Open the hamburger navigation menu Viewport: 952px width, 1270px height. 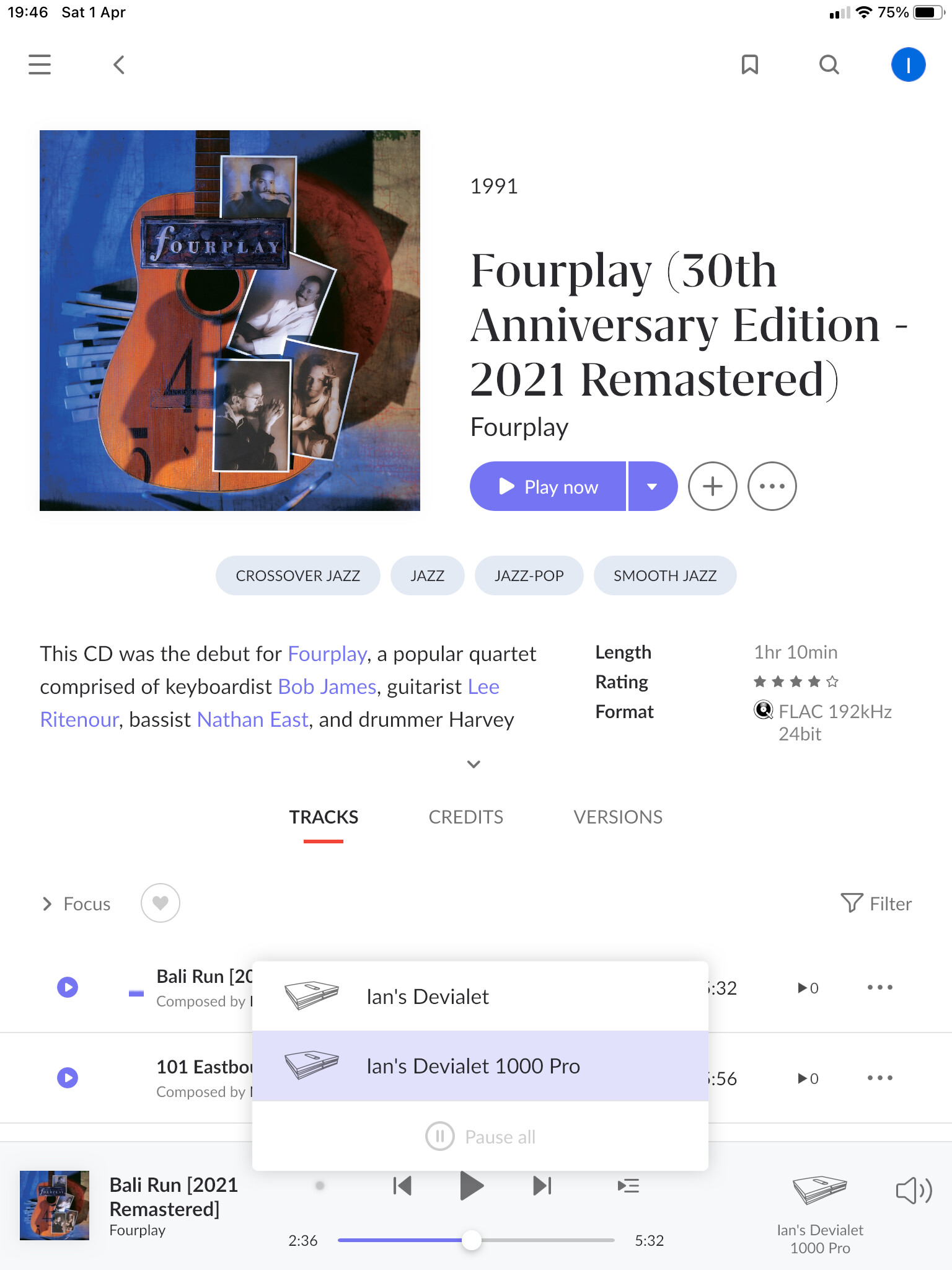pyautogui.click(x=40, y=64)
